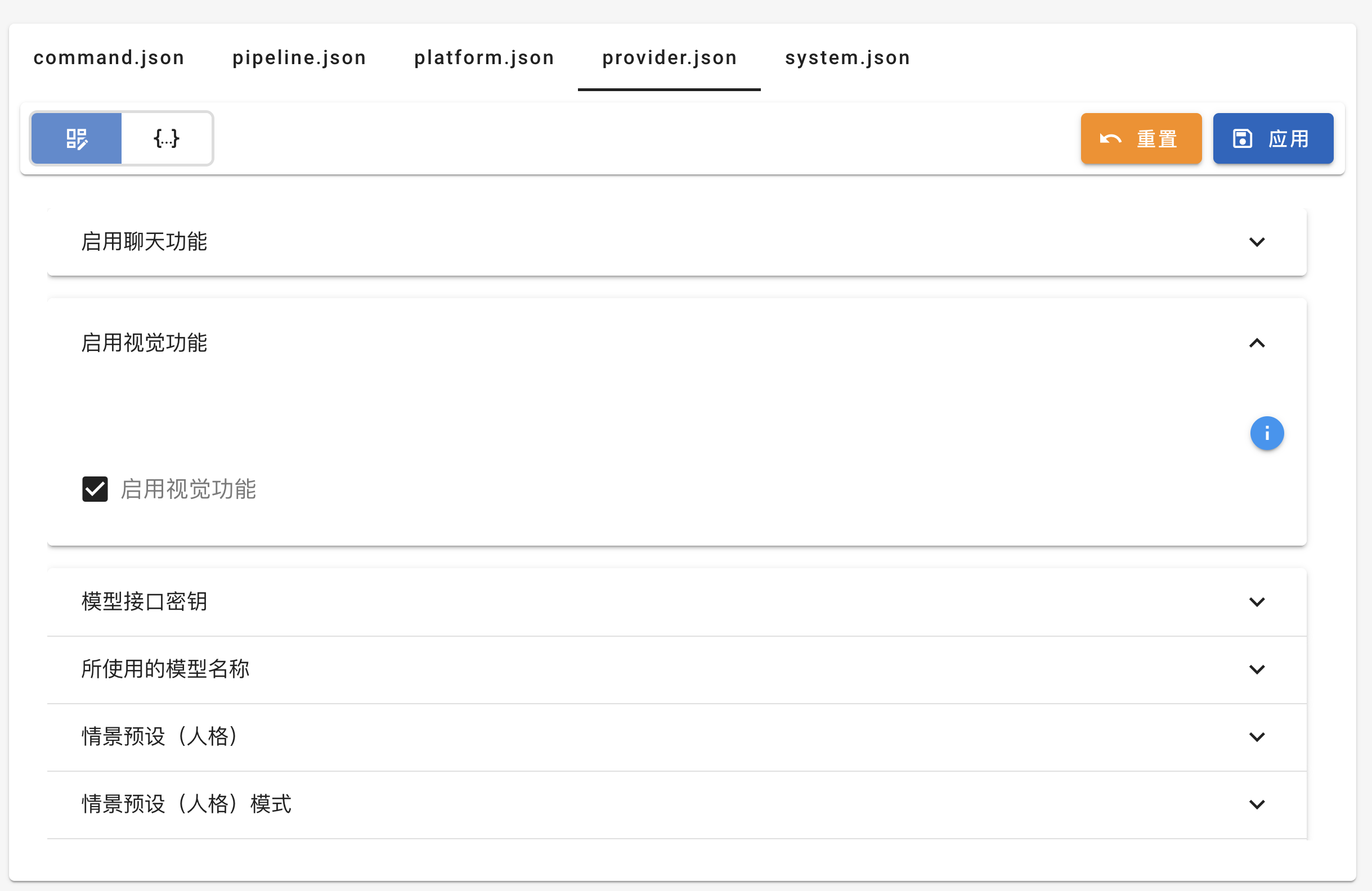Expand the 模型接口密钥 section
The image size is (1372, 891).
[144, 602]
